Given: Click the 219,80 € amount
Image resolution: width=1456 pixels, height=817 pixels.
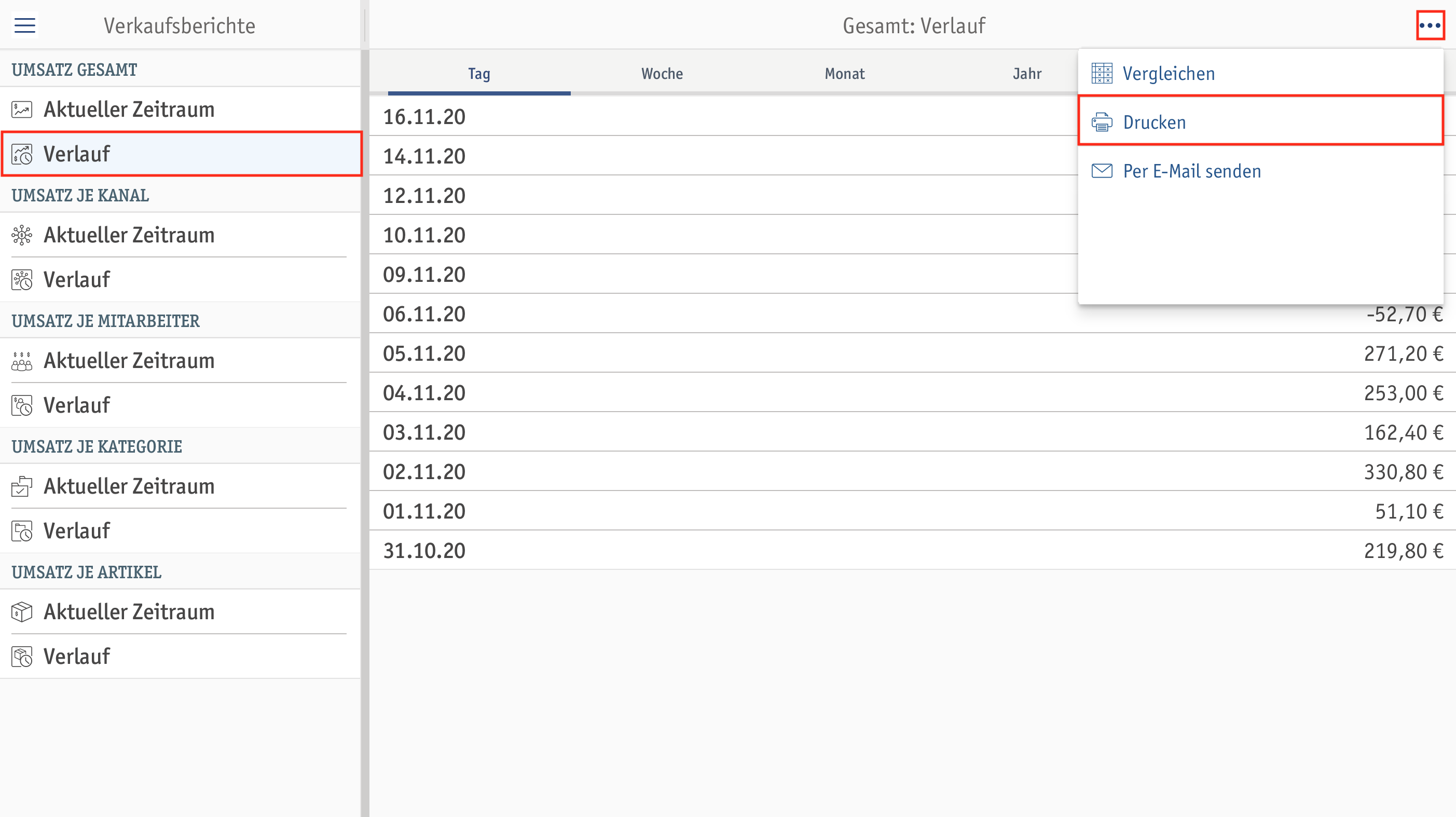Looking at the screenshot, I should [1404, 551].
